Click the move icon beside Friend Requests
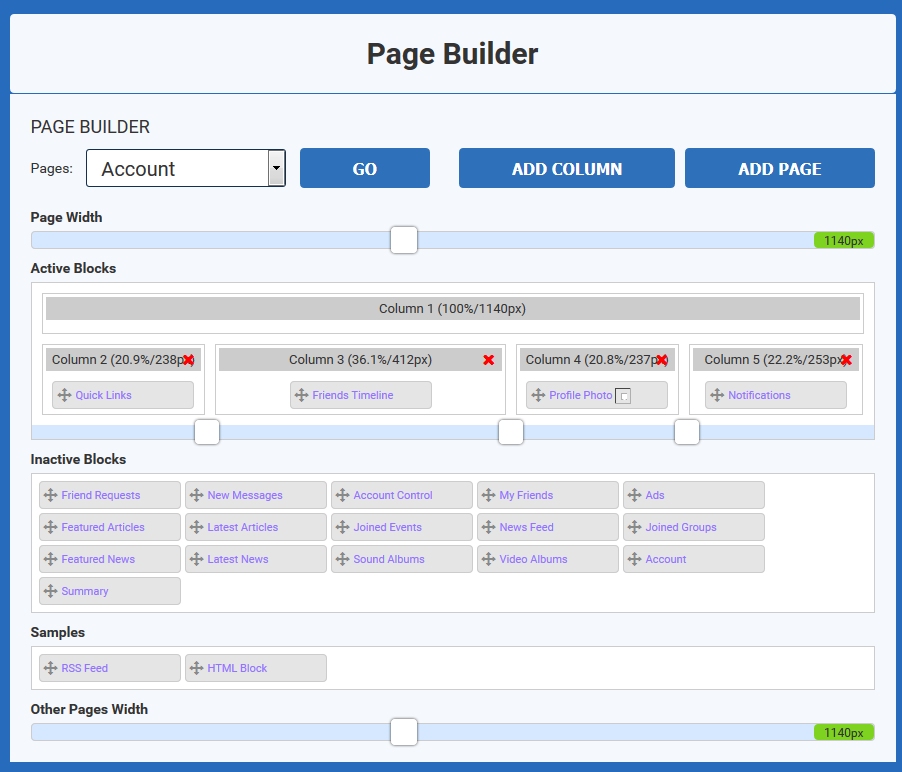Viewport: 902px width, 772px height. point(50,495)
